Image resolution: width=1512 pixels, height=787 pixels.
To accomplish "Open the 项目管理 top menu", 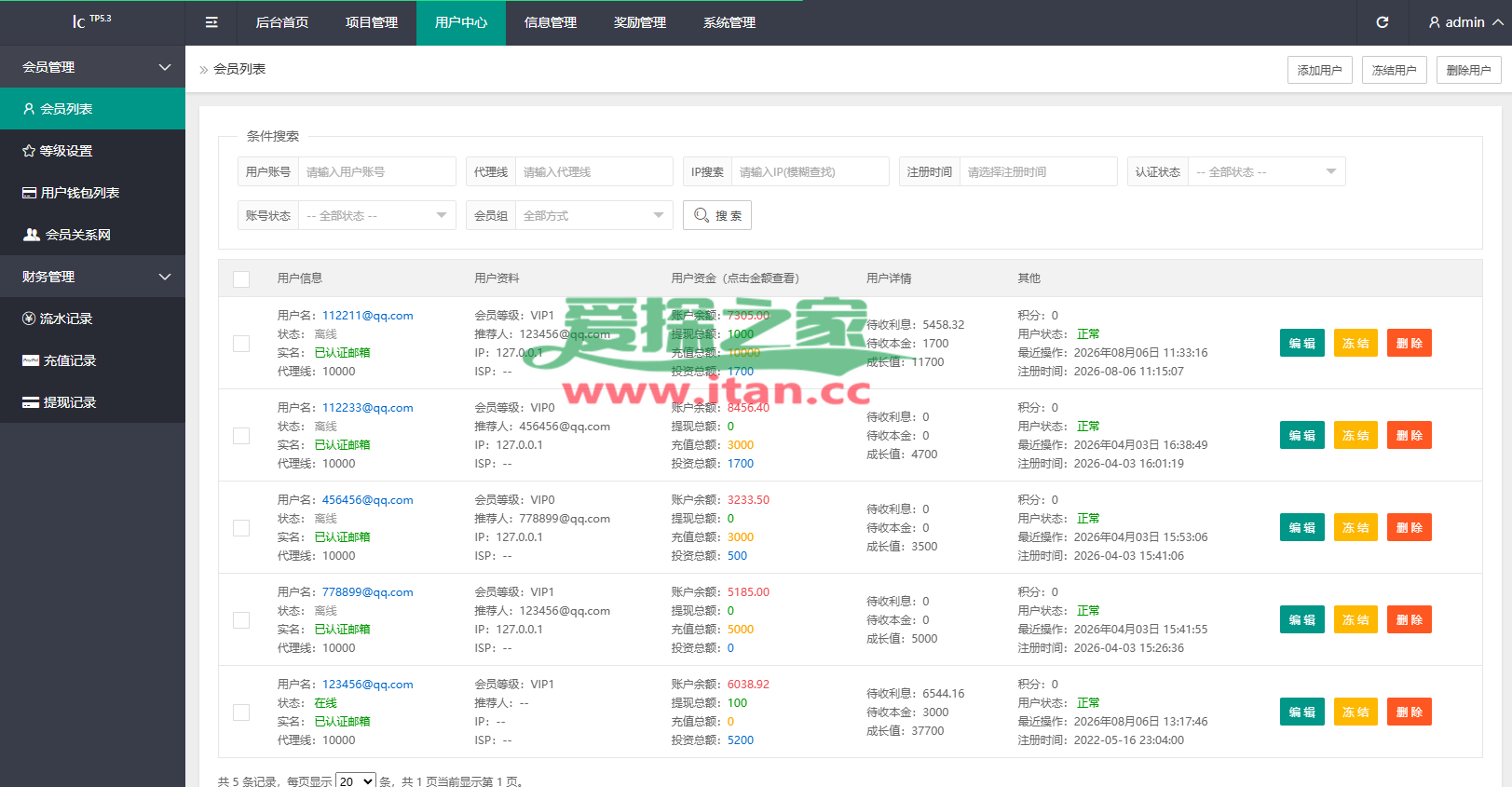I will pos(372,22).
